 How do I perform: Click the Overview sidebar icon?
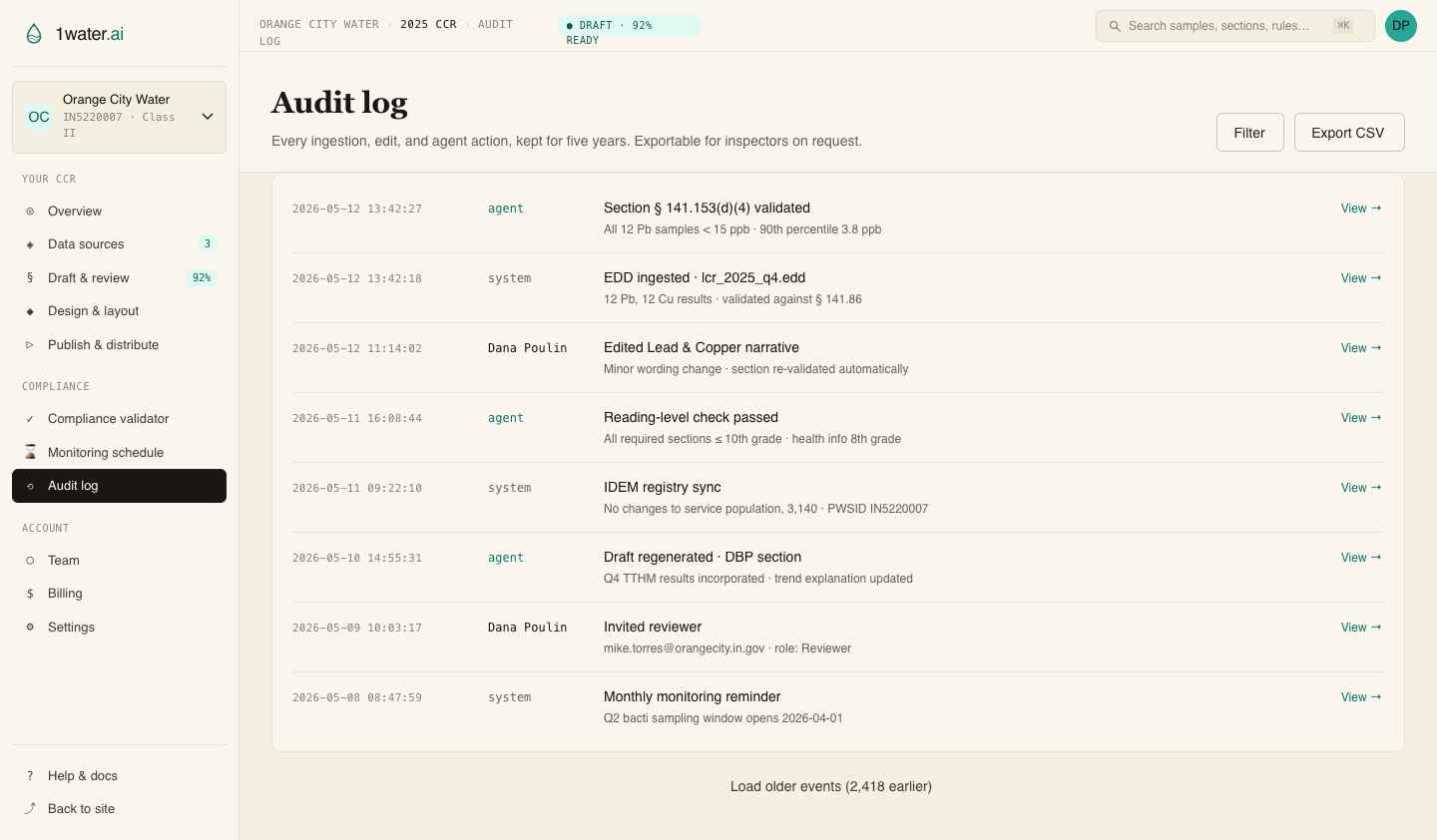tap(30, 211)
